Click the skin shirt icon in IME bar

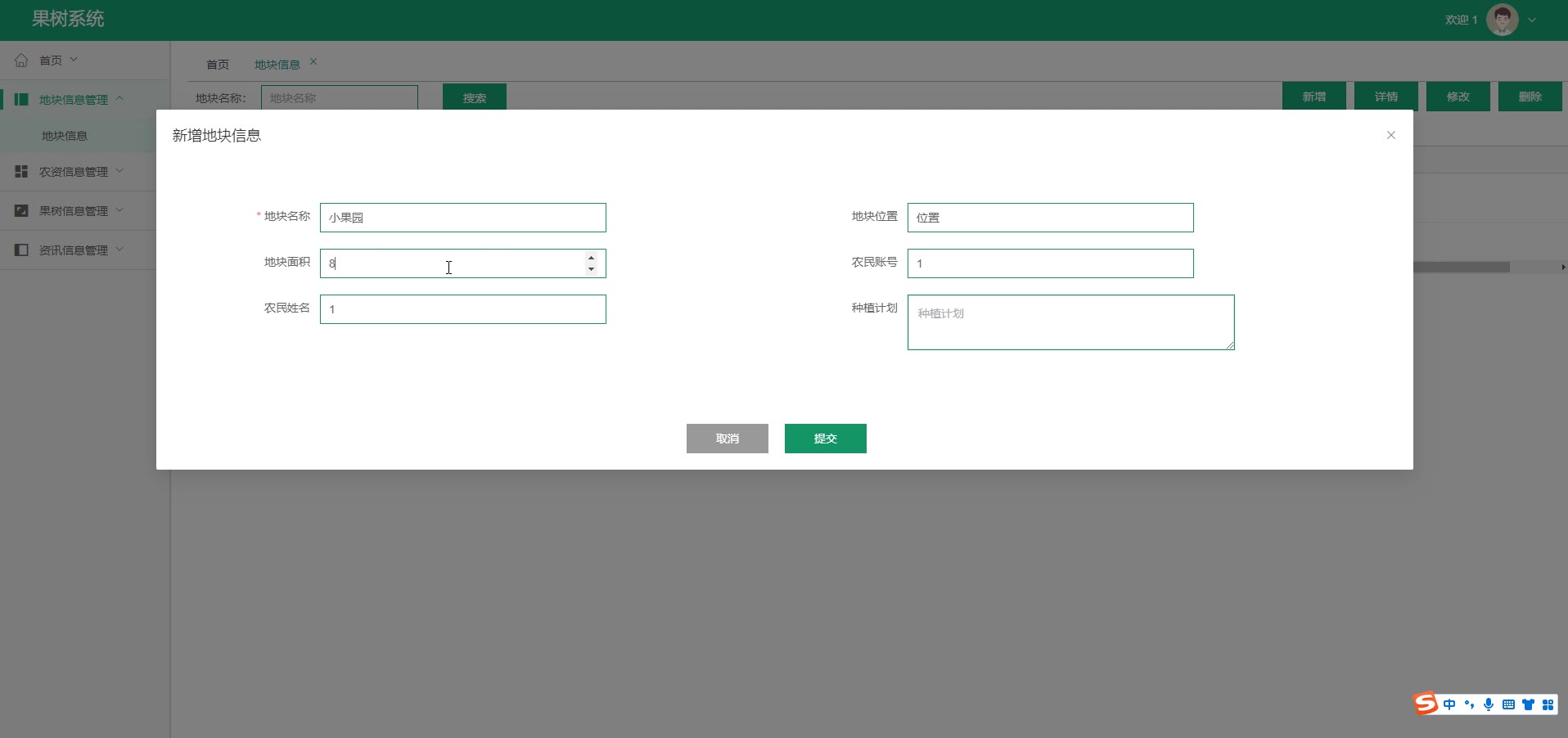point(1528,704)
